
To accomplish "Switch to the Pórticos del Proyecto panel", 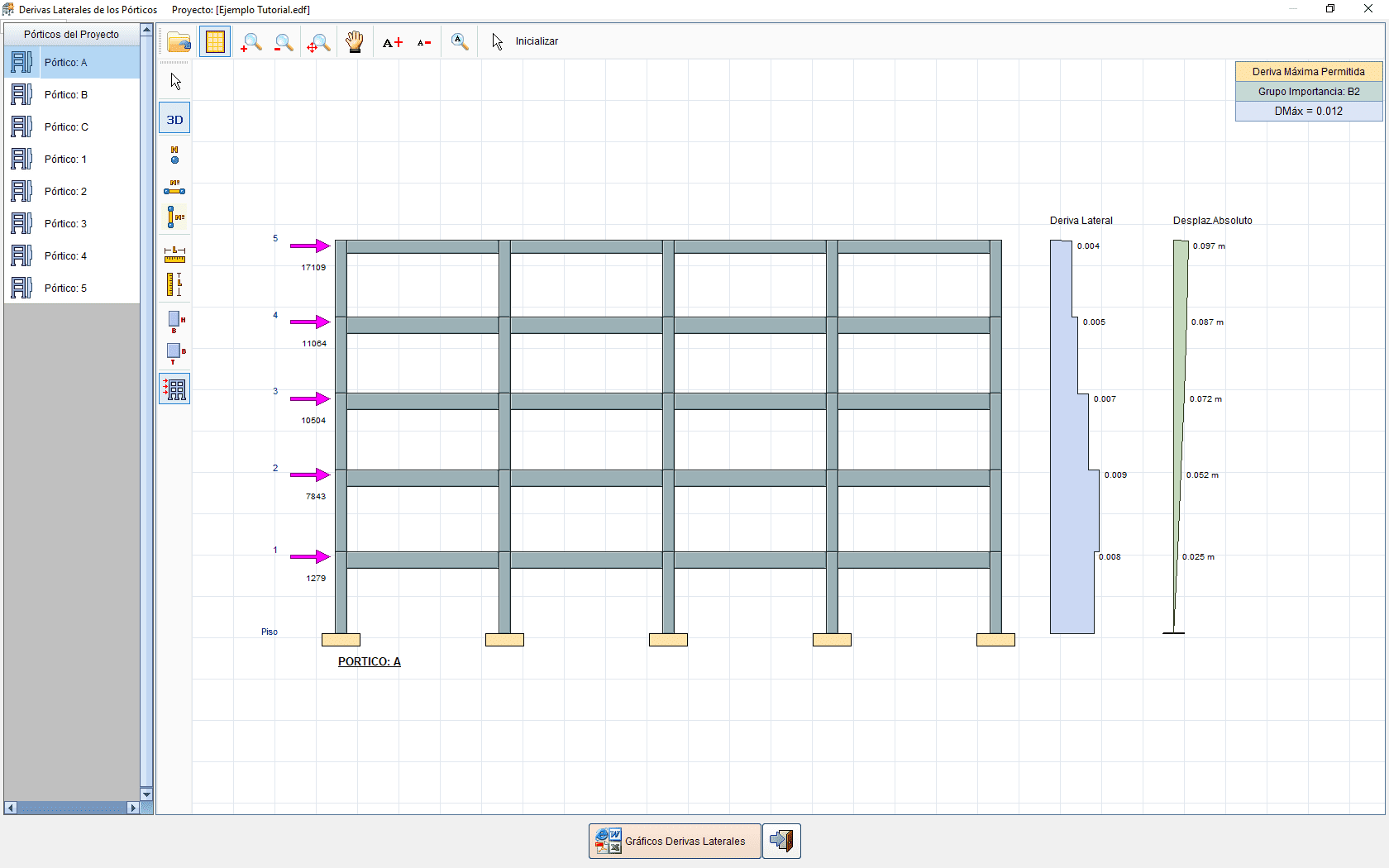I will coord(73,34).
